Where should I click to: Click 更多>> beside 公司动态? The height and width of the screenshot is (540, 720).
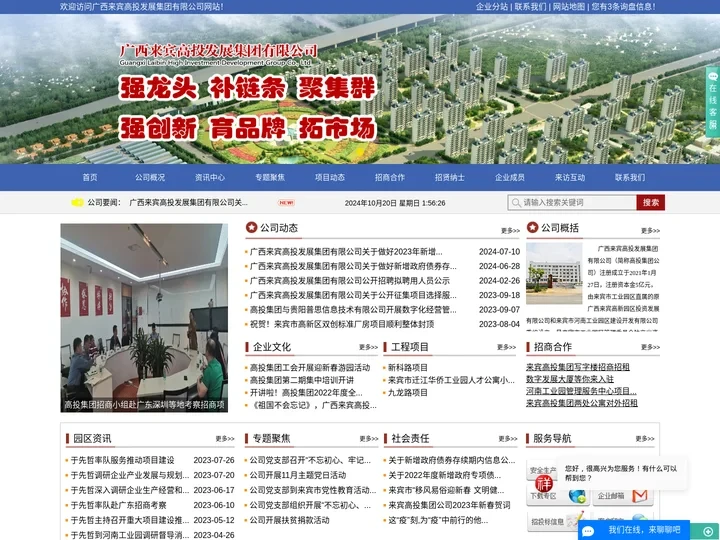pos(510,231)
